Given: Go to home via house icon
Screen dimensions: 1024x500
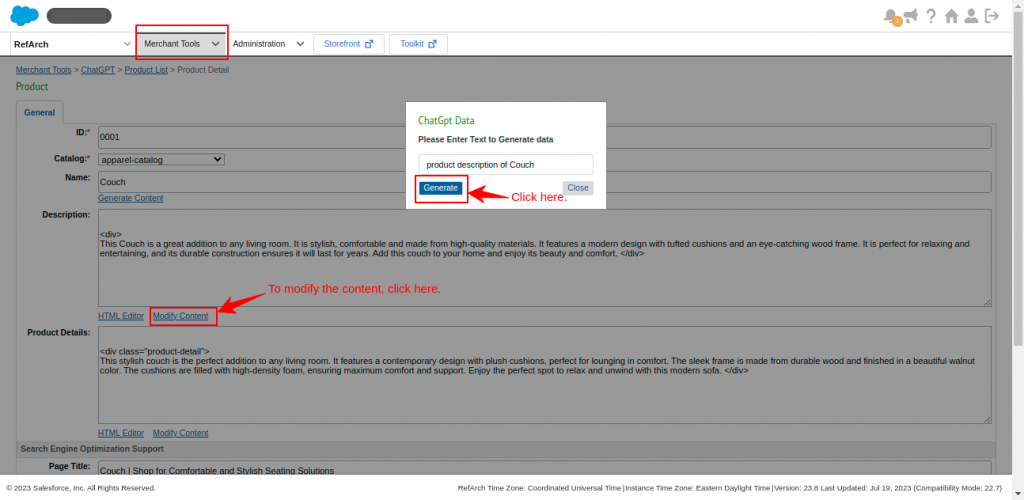Looking at the screenshot, I should pos(951,16).
